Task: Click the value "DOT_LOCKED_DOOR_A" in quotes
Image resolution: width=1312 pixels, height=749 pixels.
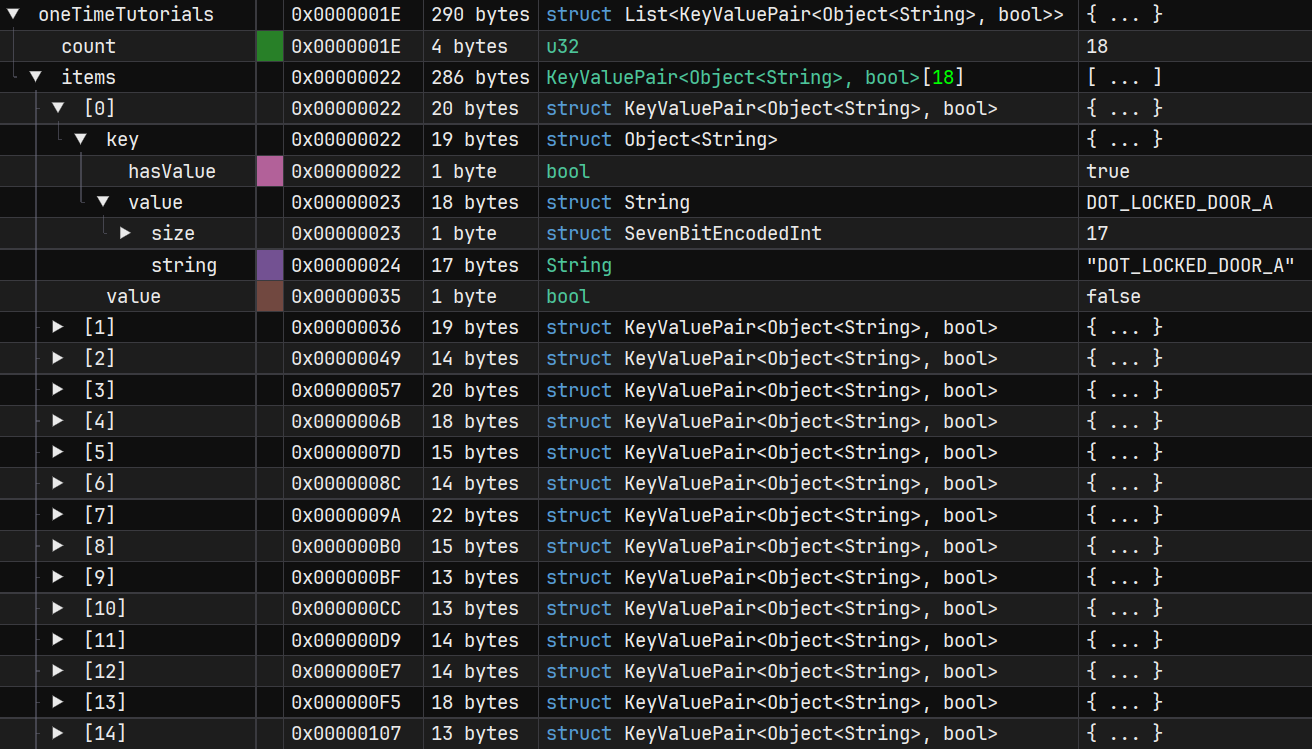Action: pyautogui.click(x=1191, y=265)
